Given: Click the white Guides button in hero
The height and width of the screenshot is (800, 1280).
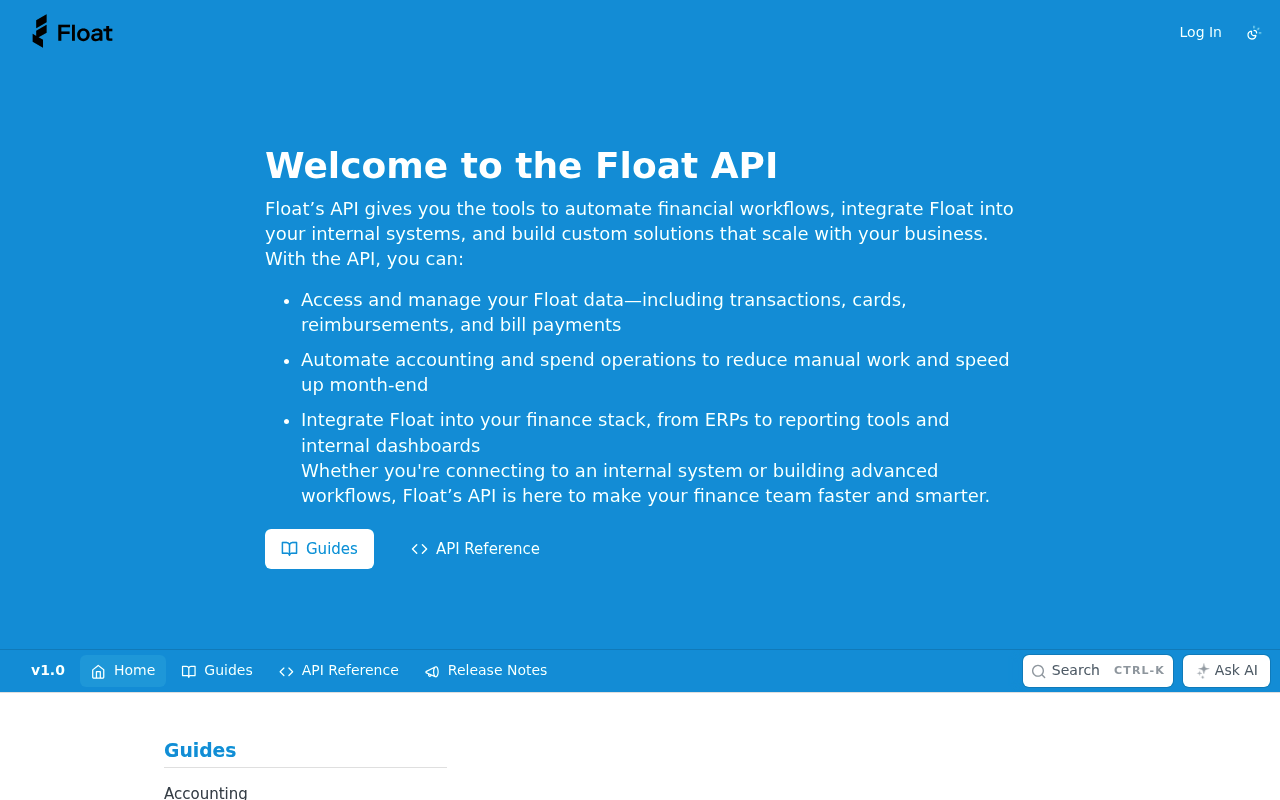Looking at the screenshot, I should point(319,549).
